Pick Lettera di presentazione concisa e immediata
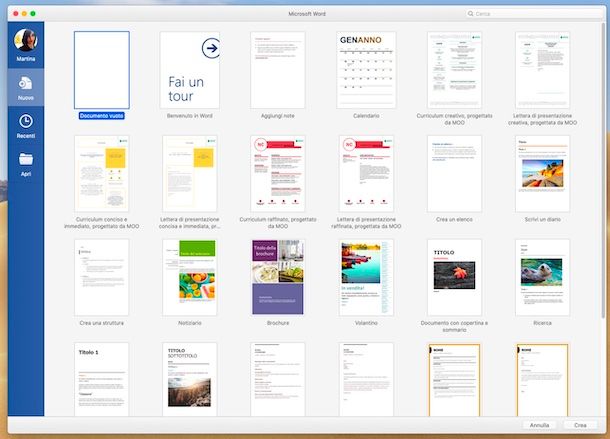The image size is (610, 439). (190, 174)
